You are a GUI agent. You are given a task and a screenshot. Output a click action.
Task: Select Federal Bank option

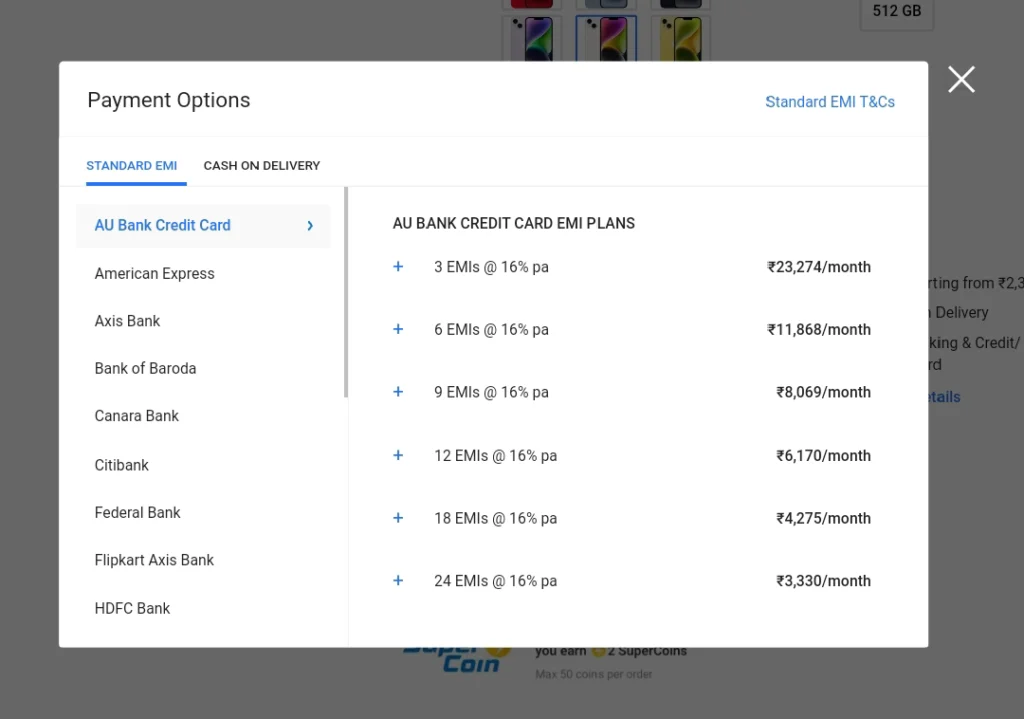[137, 513]
